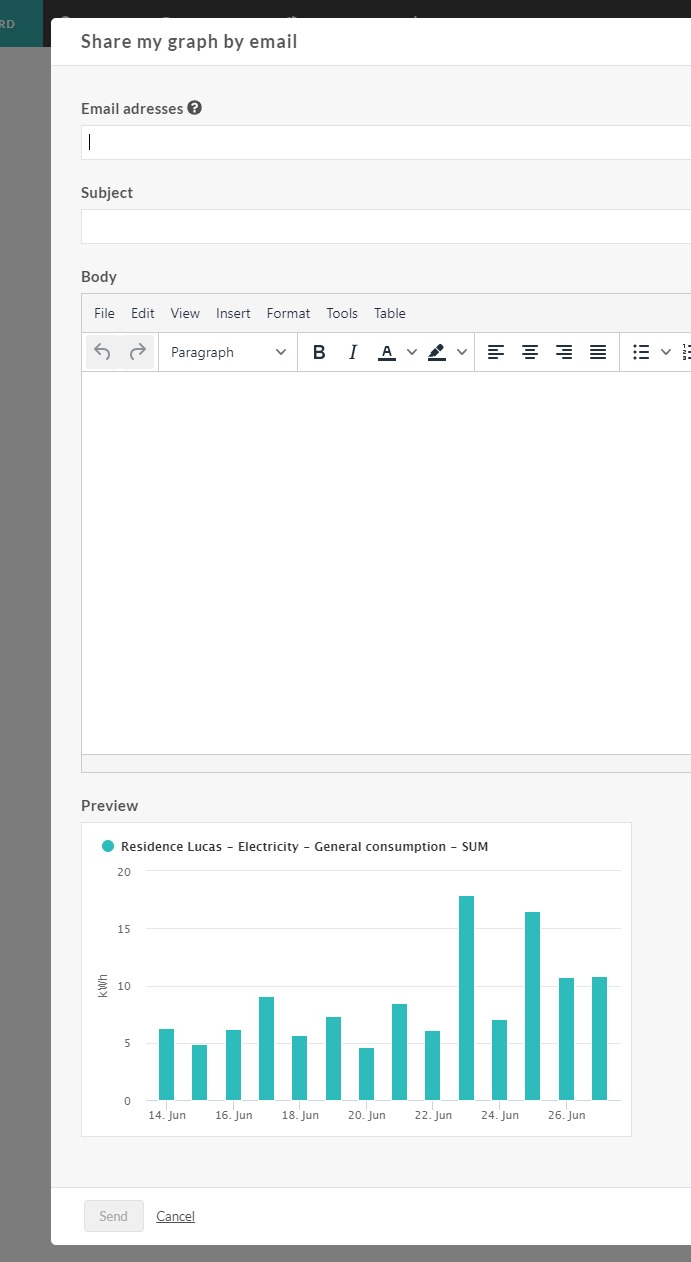
Task: Open the Format menu
Action: [288, 313]
